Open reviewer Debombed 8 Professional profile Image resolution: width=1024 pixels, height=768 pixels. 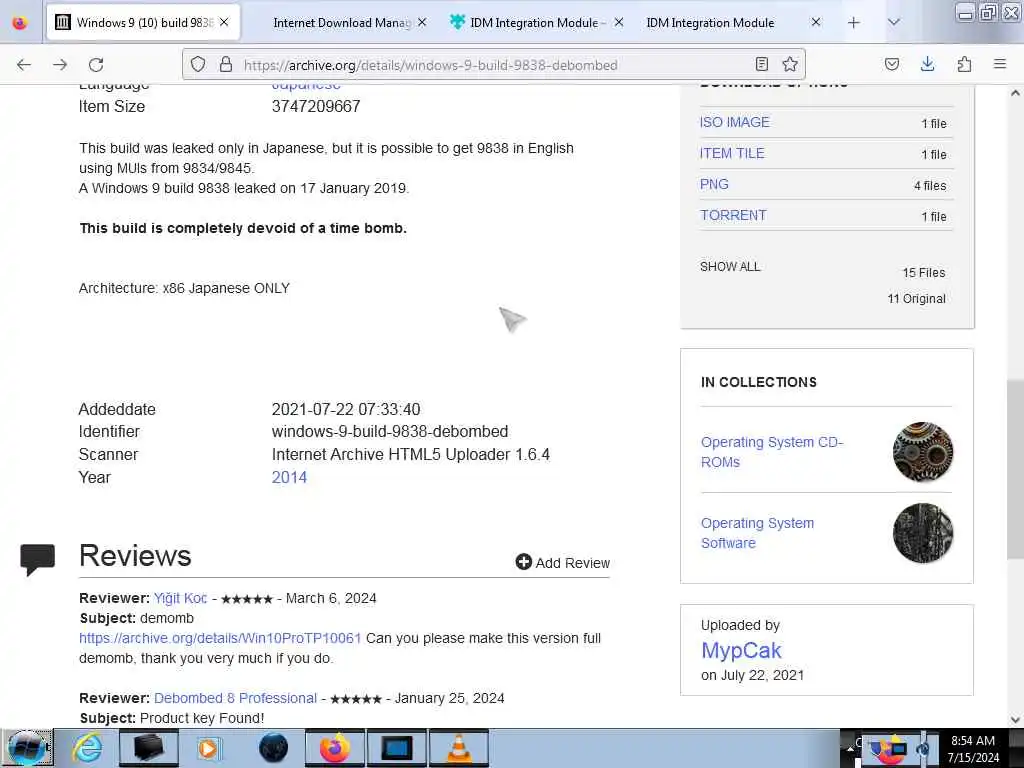236,698
